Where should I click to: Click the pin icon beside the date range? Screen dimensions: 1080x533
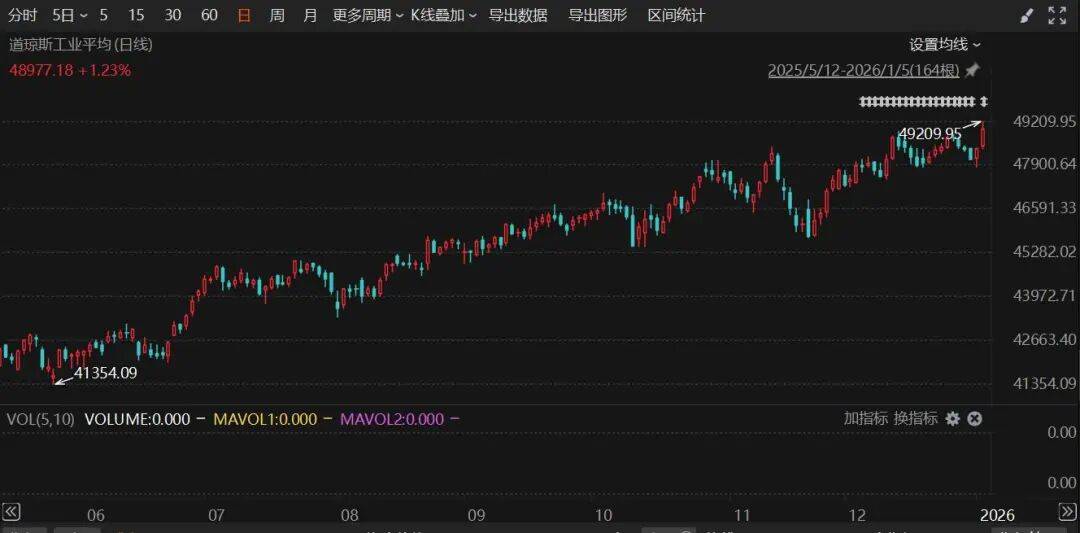(972, 70)
